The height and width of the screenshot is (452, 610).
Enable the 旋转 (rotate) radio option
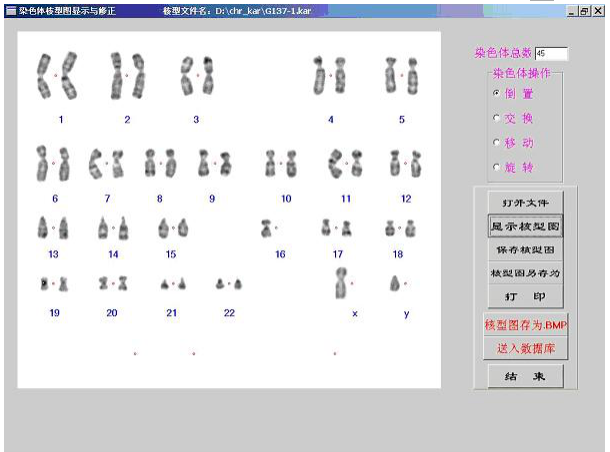tap(496, 167)
